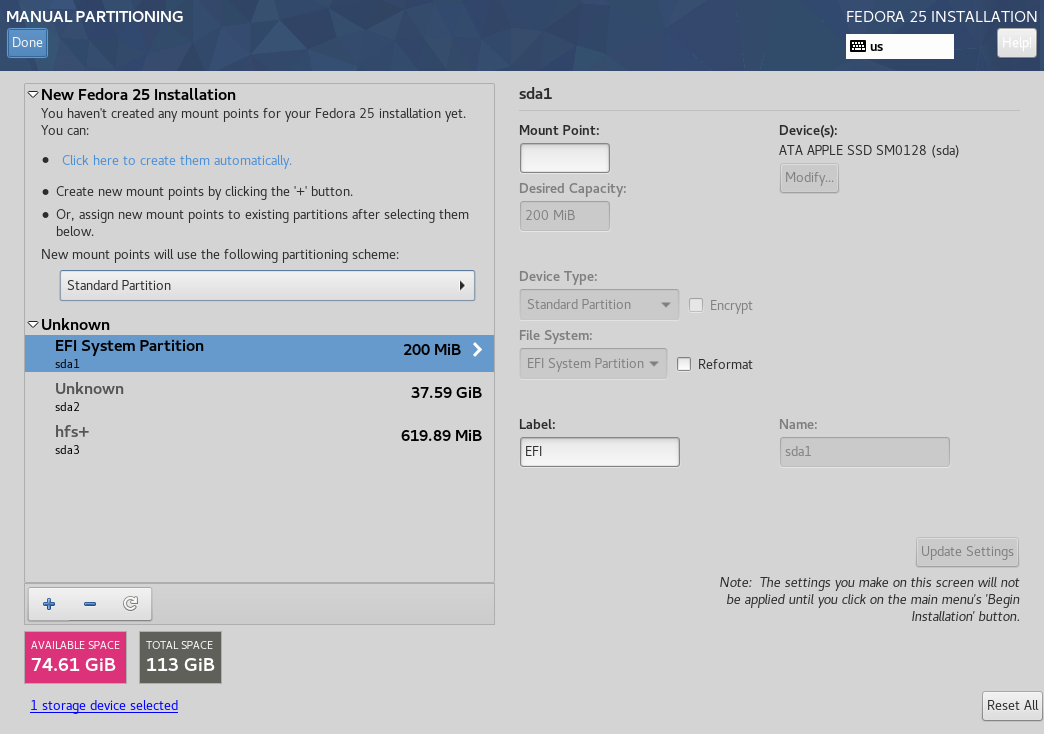Click the Available Space 74.61 GiB box
The image size is (1044, 734).
pyautogui.click(x=75, y=657)
